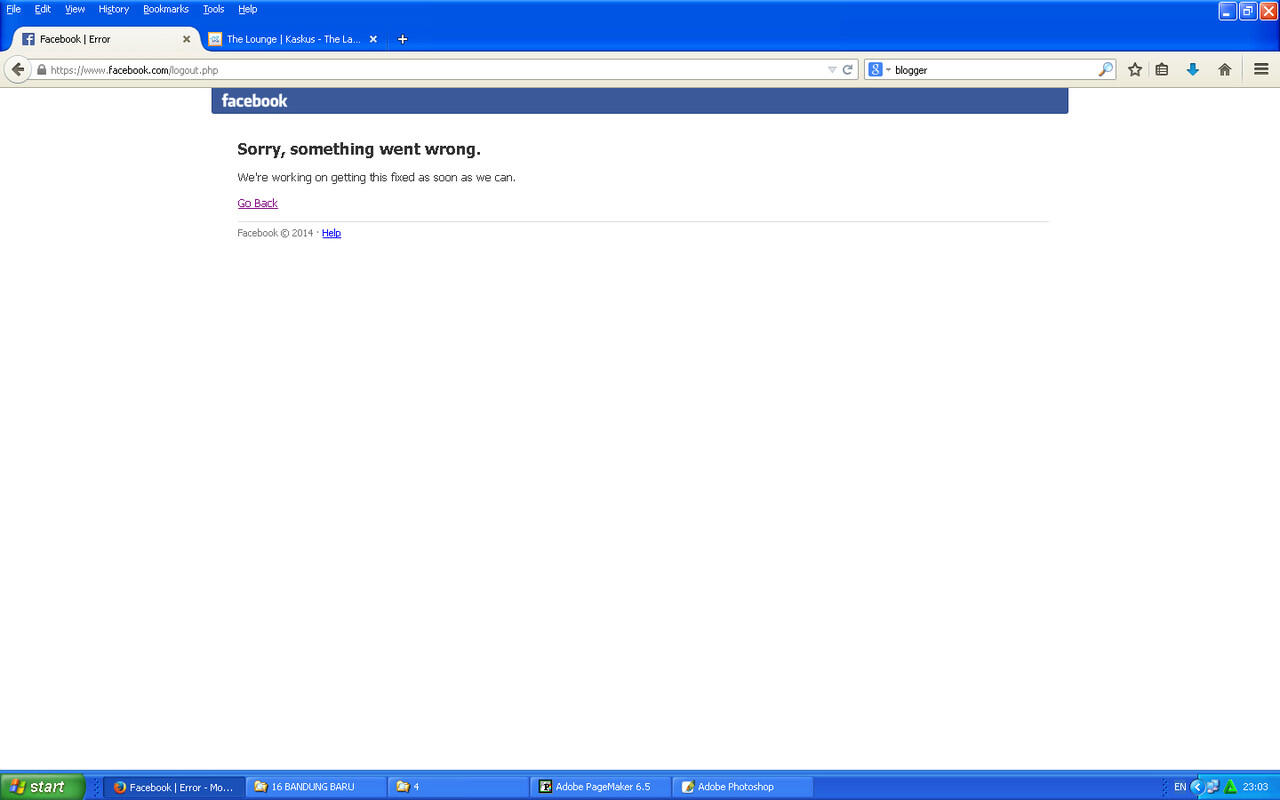Open the Firefox hamburger menu

(1261, 70)
